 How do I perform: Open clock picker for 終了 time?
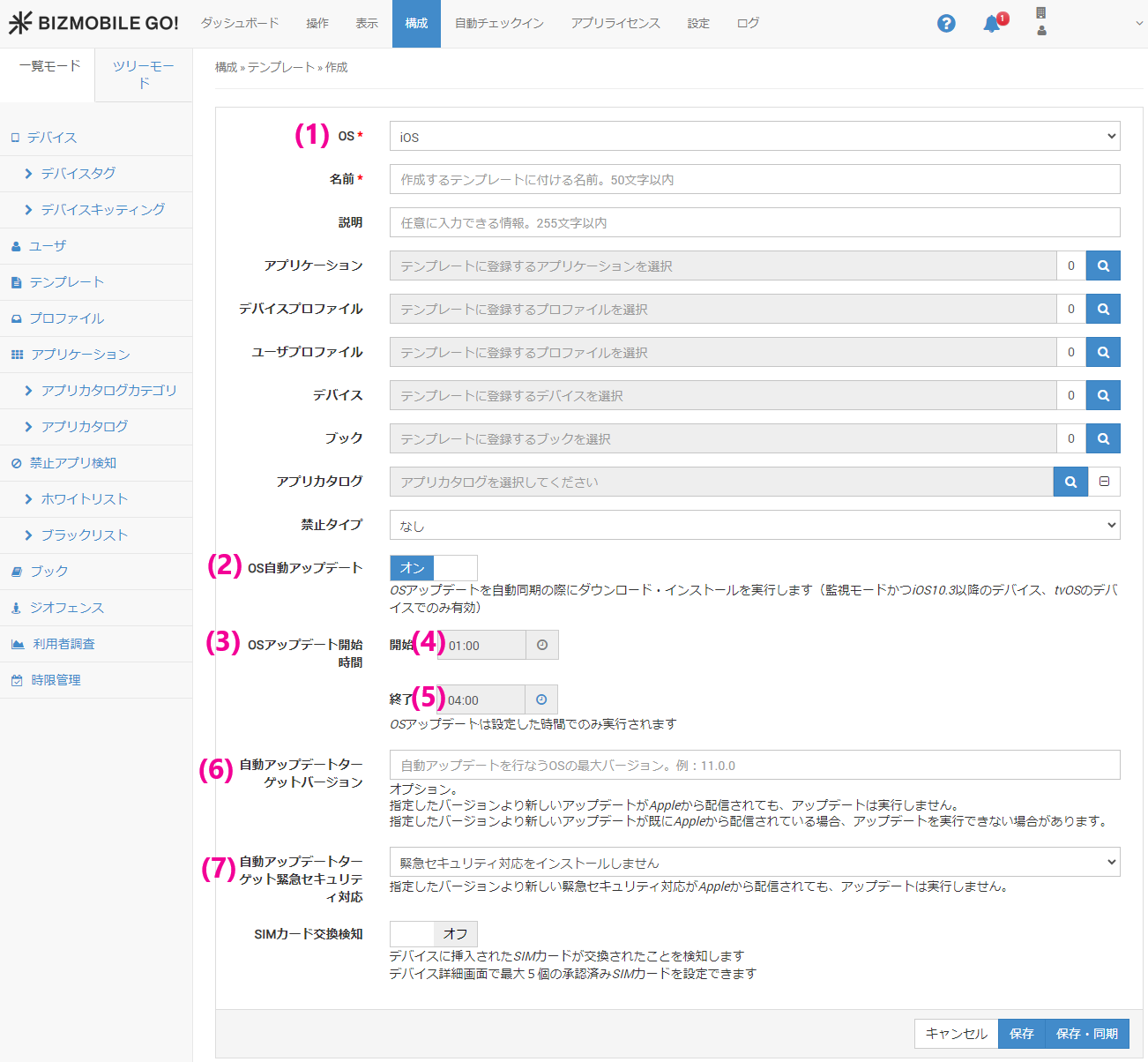click(541, 699)
